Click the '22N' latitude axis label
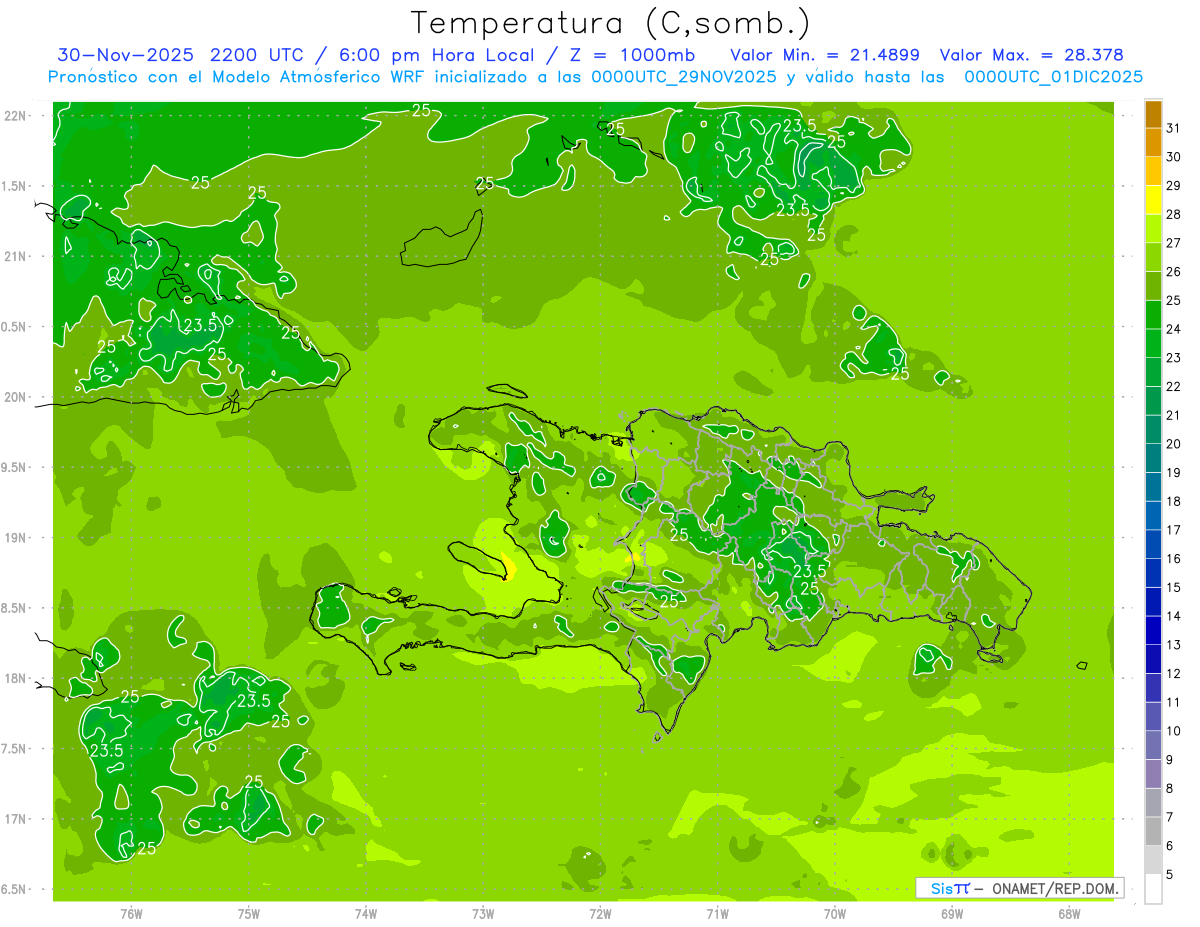 pos(16,116)
